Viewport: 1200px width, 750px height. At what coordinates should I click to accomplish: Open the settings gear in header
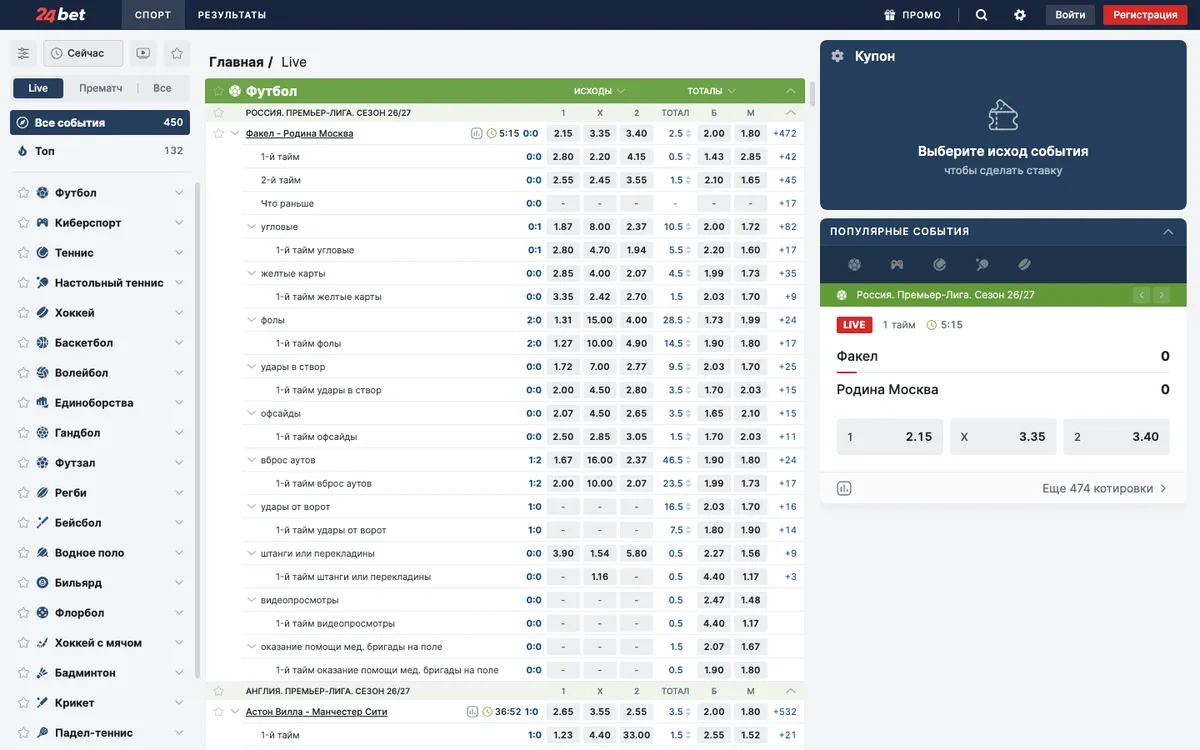1020,15
